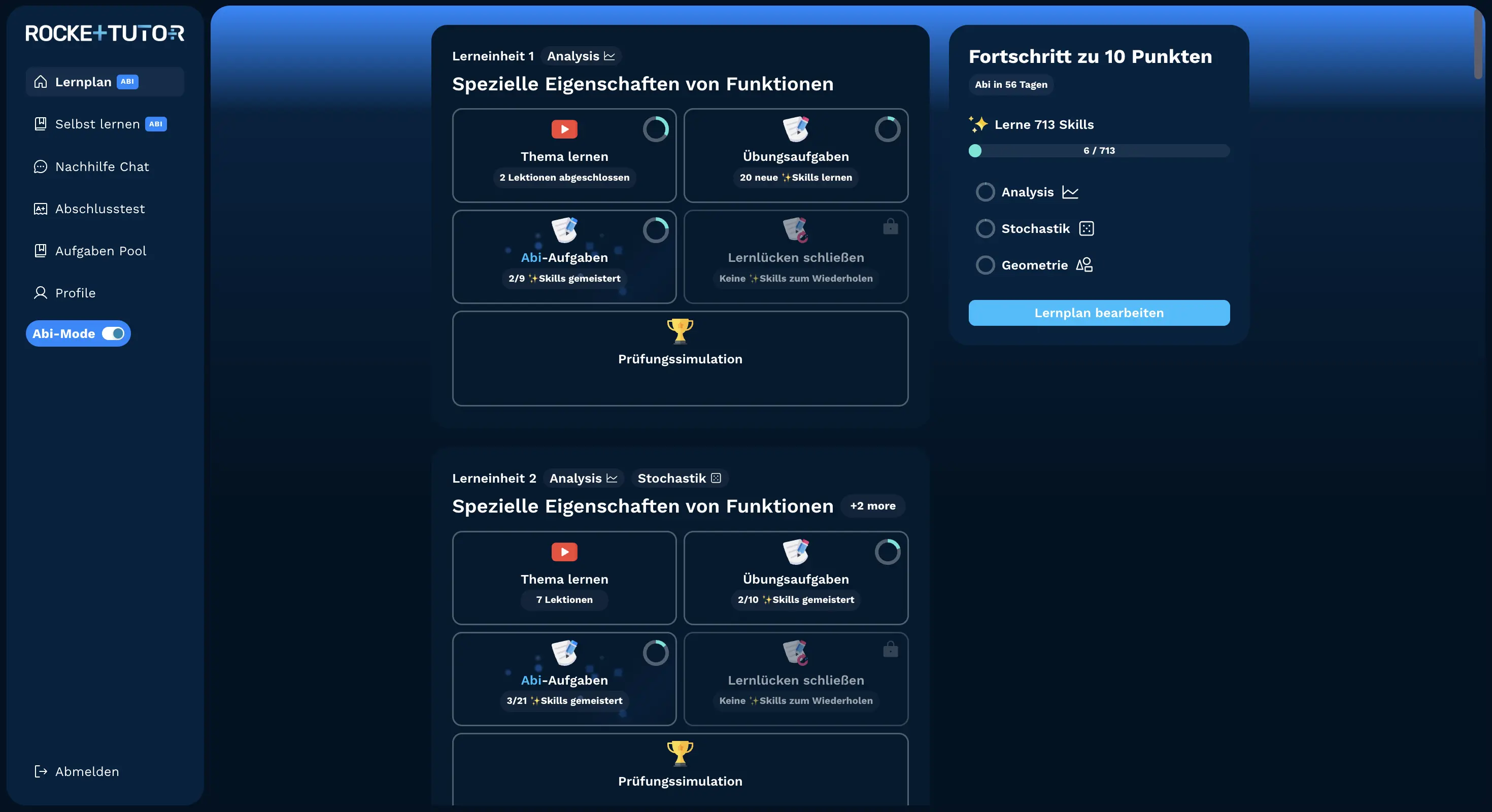Open the Abi-Aufgaben card in Lerneinheit 1

[563, 257]
